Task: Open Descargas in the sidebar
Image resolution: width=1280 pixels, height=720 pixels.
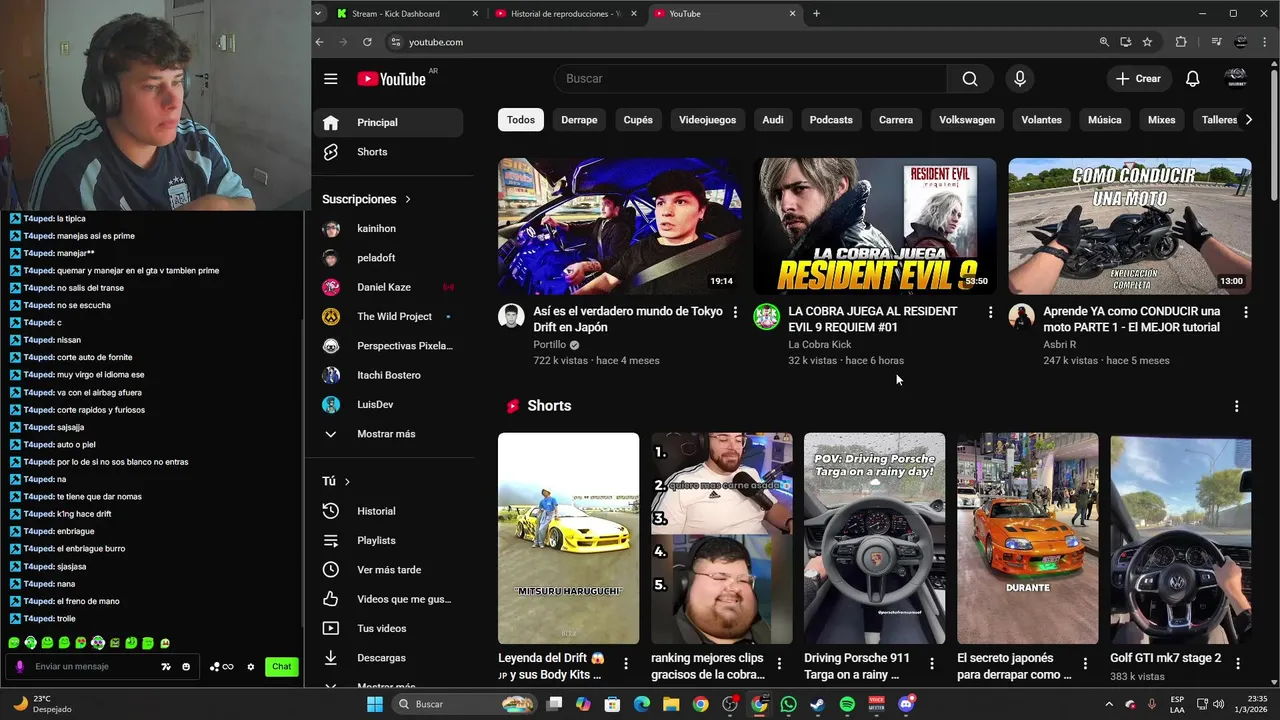Action: point(388,658)
